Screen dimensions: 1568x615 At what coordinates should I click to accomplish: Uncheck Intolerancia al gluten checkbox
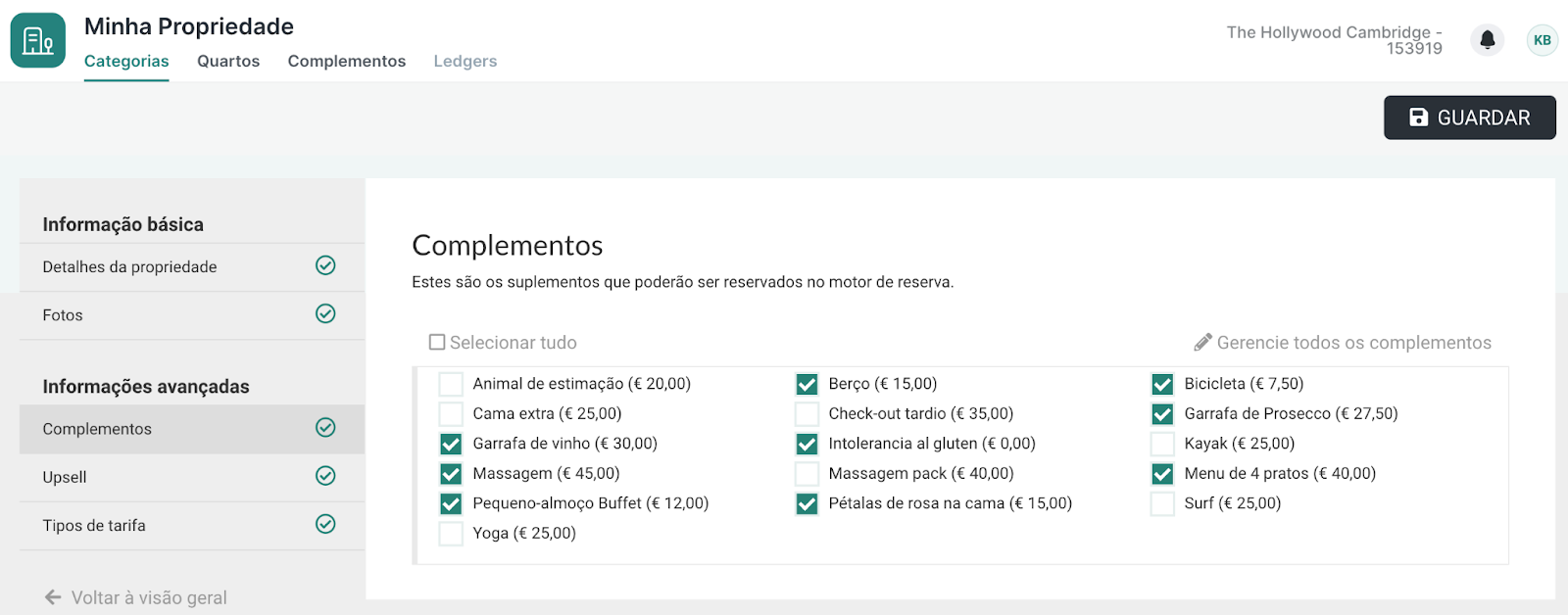[807, 444]
